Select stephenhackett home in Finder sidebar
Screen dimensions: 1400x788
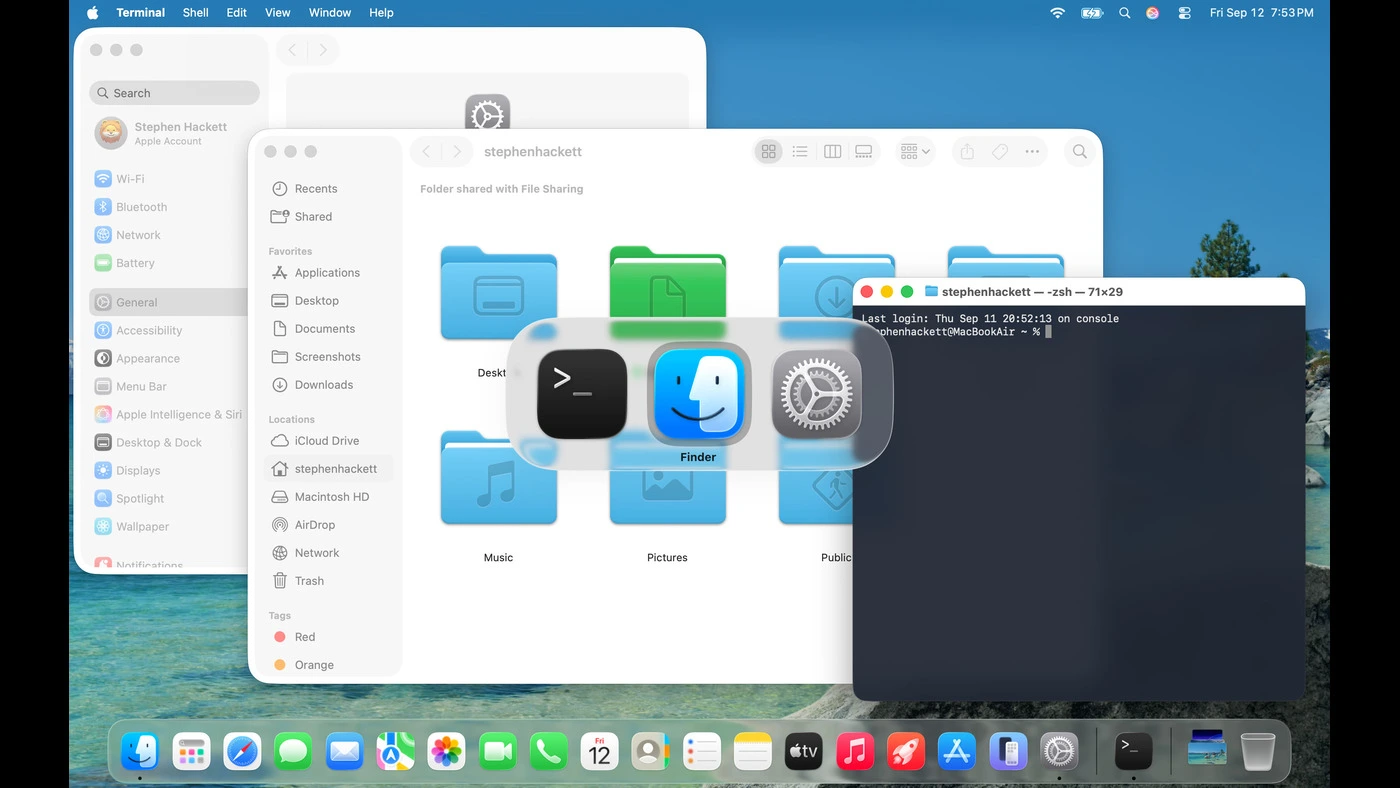click(328, 469)
